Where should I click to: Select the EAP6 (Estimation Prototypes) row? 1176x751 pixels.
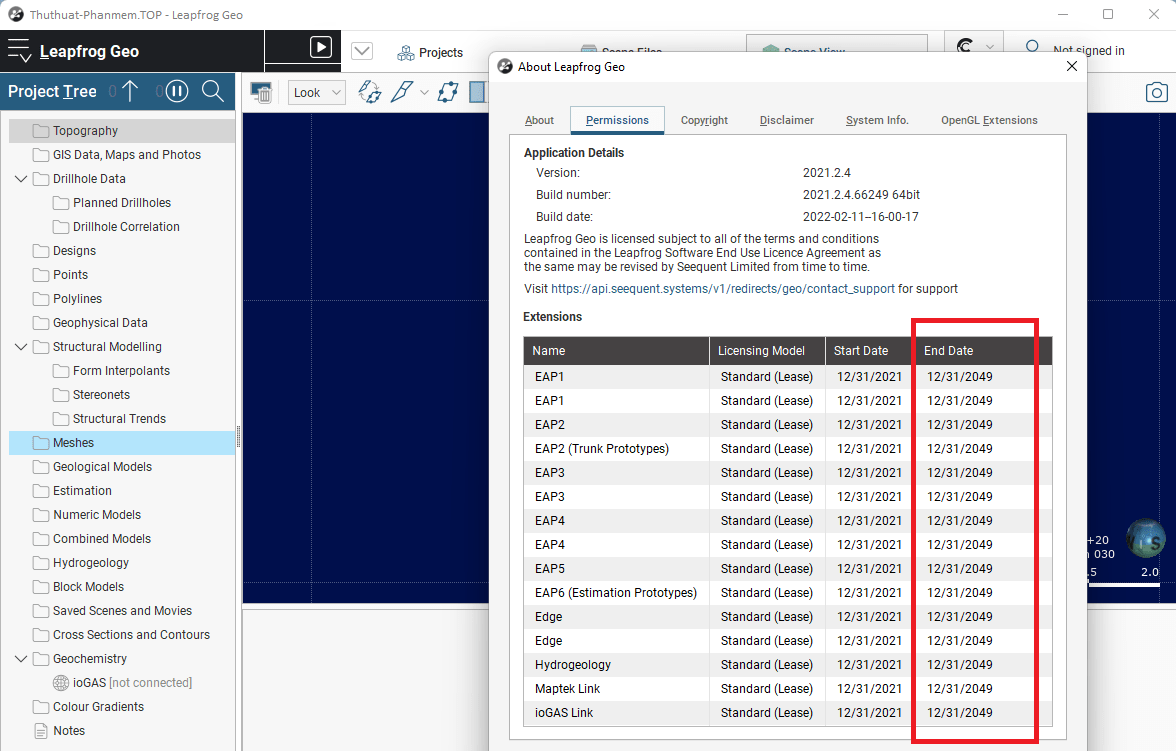pos(788,593)
